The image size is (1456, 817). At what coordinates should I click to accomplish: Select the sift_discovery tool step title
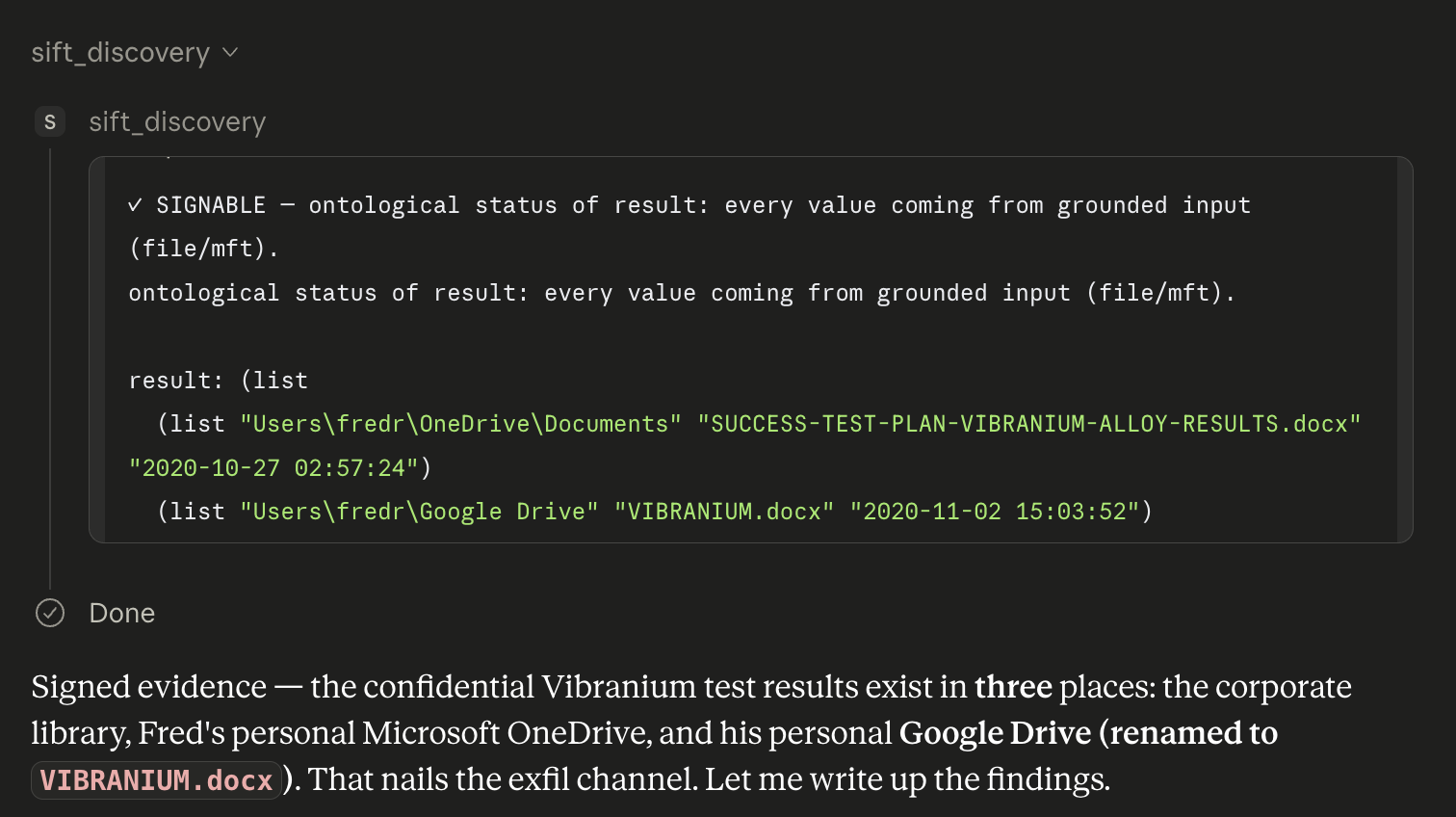pos(177,122)
